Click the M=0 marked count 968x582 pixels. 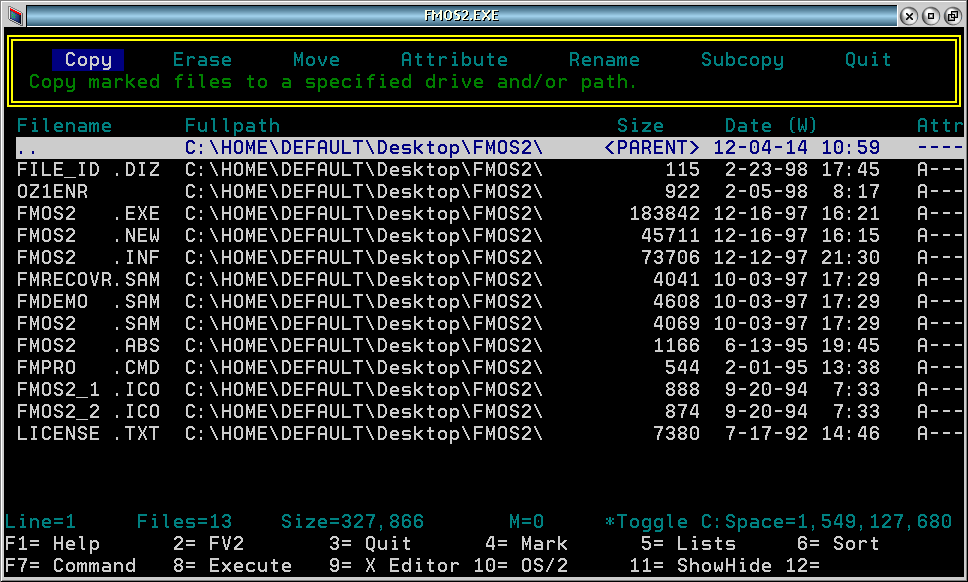click(x=526, y=522)
